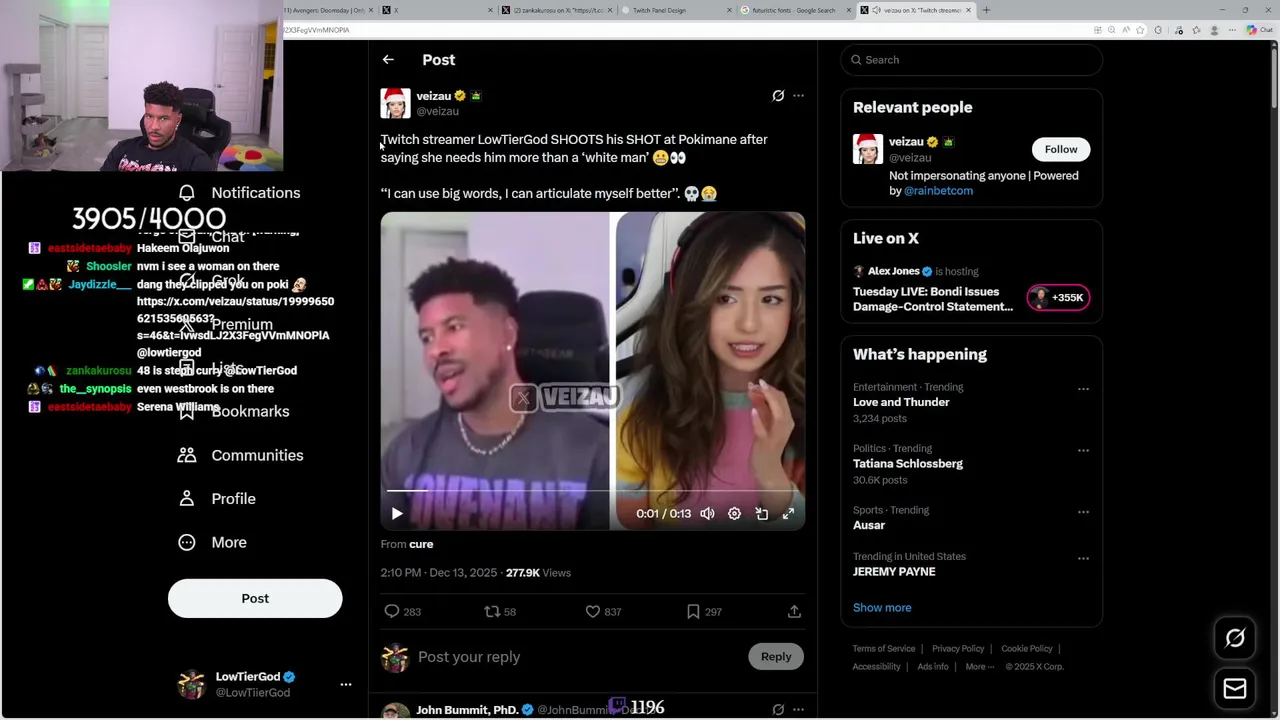Viewport: 1280px width, 720px height.
Task: Open Cookie Policy footer link
Action: [x=1027, y=649]
